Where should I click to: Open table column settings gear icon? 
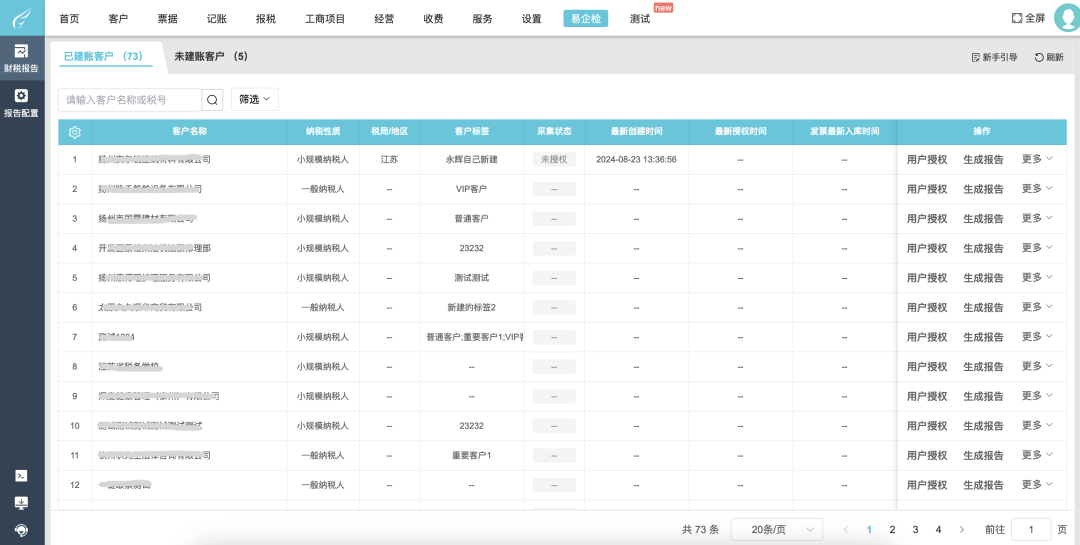(x=74, y=132)
